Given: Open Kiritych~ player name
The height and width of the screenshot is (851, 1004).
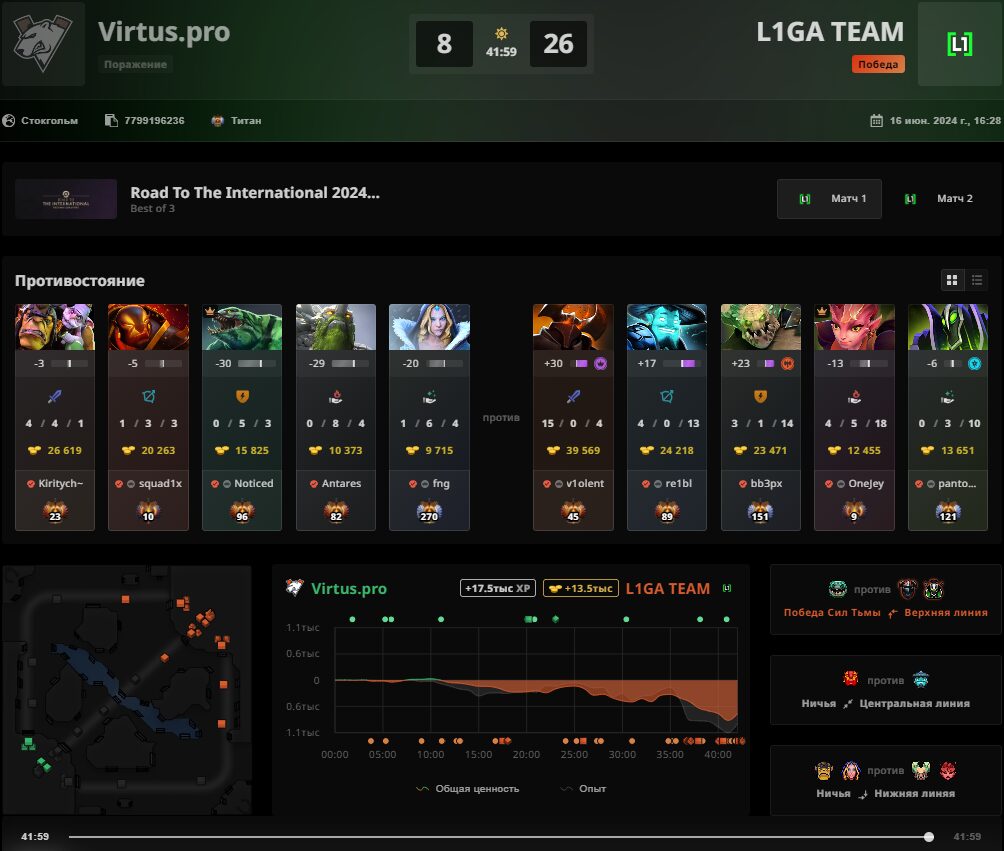Looking at the screenshot, I should tap(60, 483).
